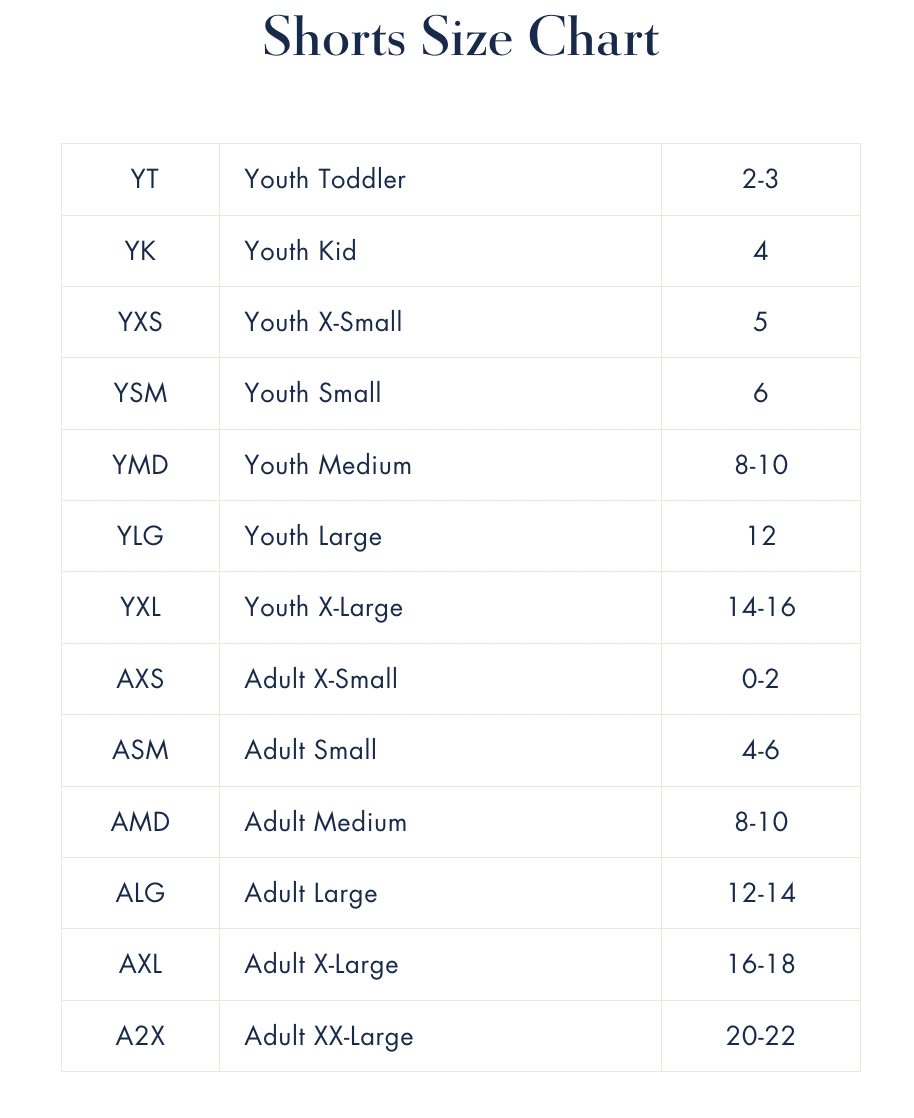Click the Youth Toddler label
Image resolution: width=914 pixels, height=1118 pixels.
325,180
